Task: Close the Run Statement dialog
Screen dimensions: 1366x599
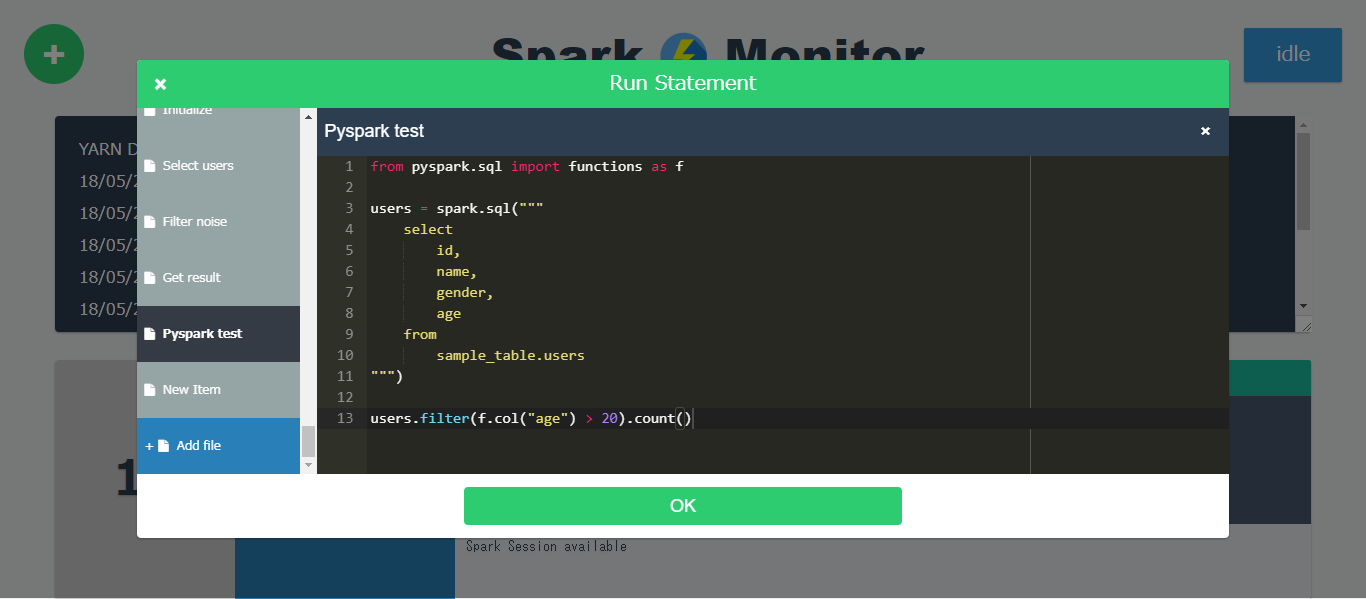Action: (x=161, y=84)
